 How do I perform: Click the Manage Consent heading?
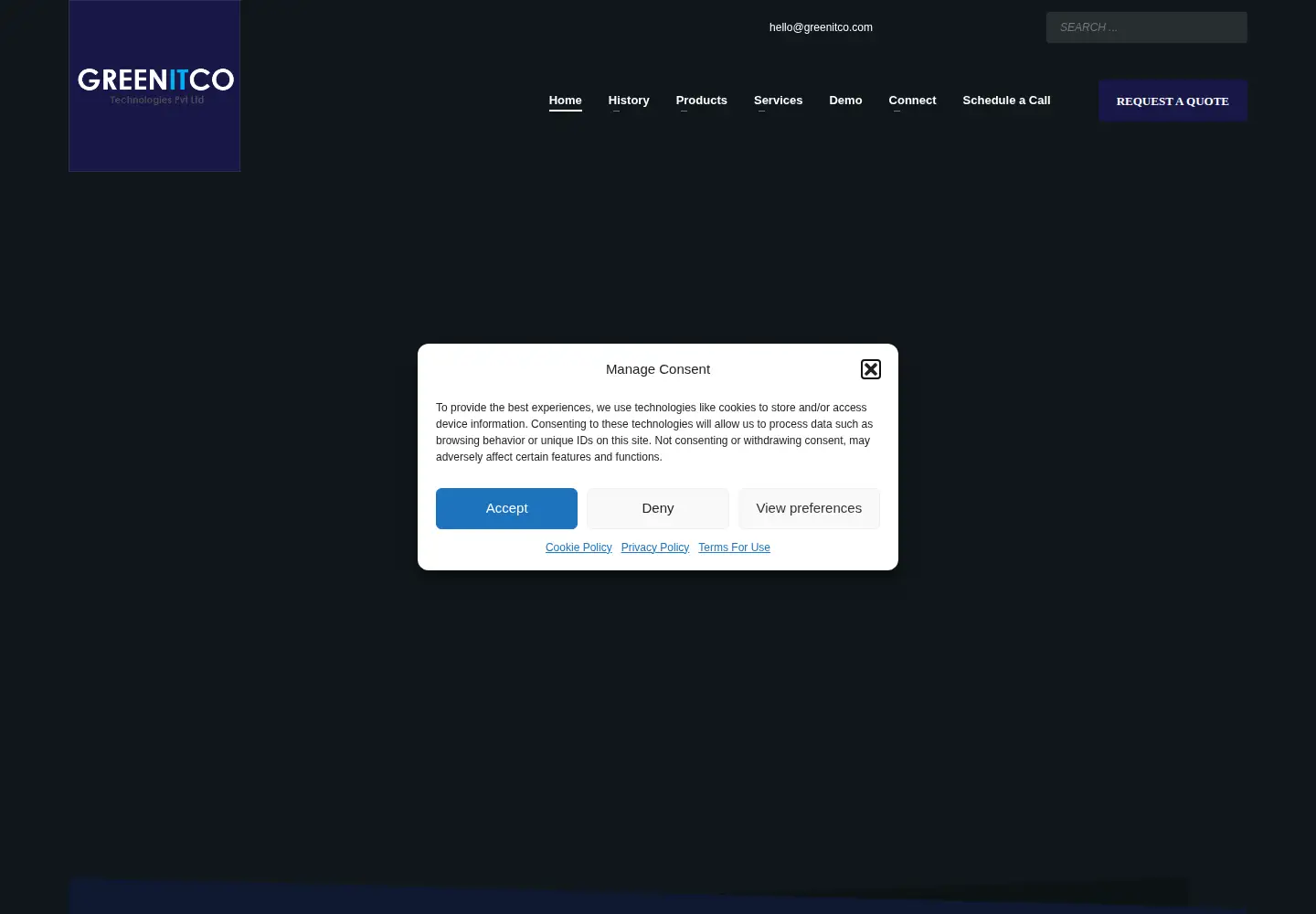[x=658, y=369]
